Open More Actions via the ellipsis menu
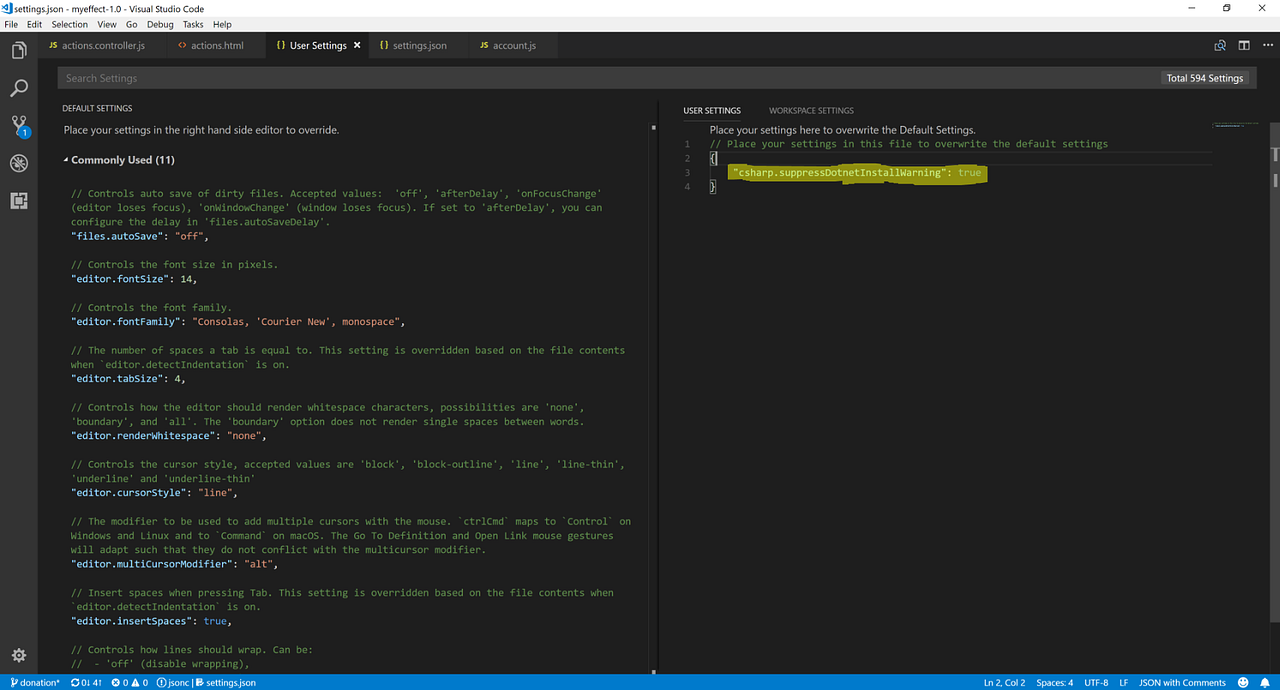The height and width of the screenshot is (690, 1280). point(1267,45)
